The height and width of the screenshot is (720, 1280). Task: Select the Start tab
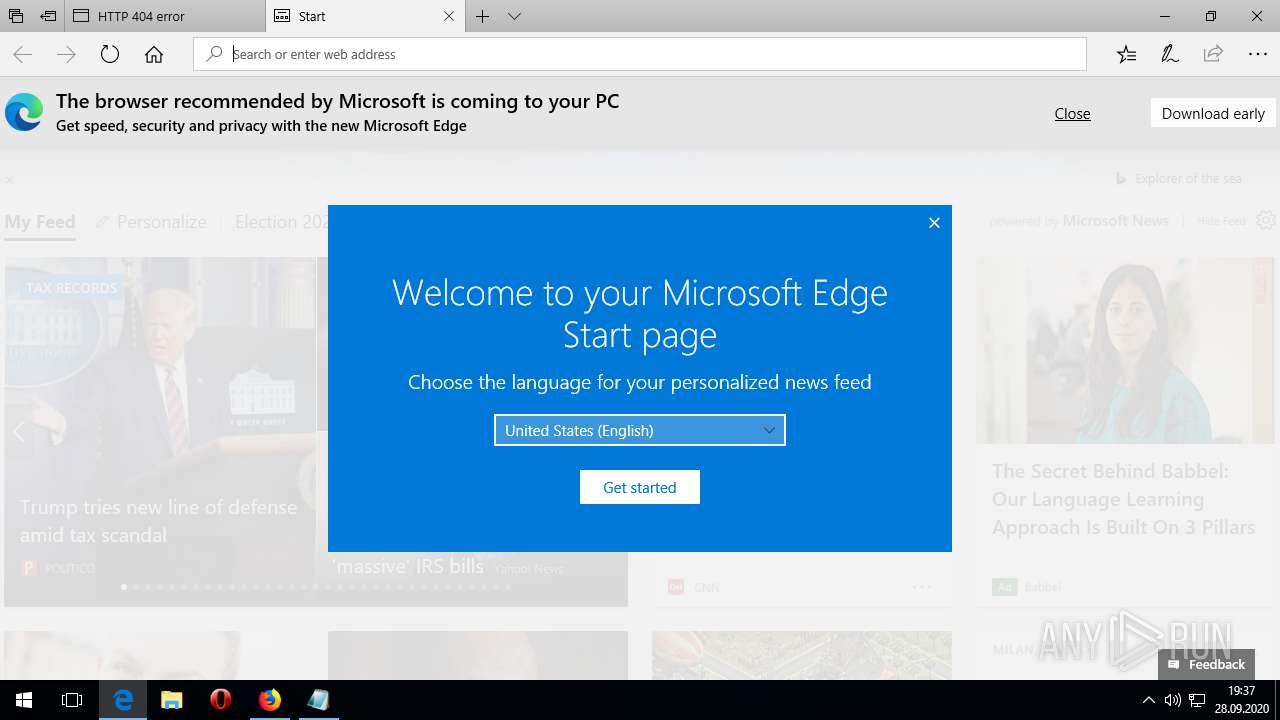366,16
